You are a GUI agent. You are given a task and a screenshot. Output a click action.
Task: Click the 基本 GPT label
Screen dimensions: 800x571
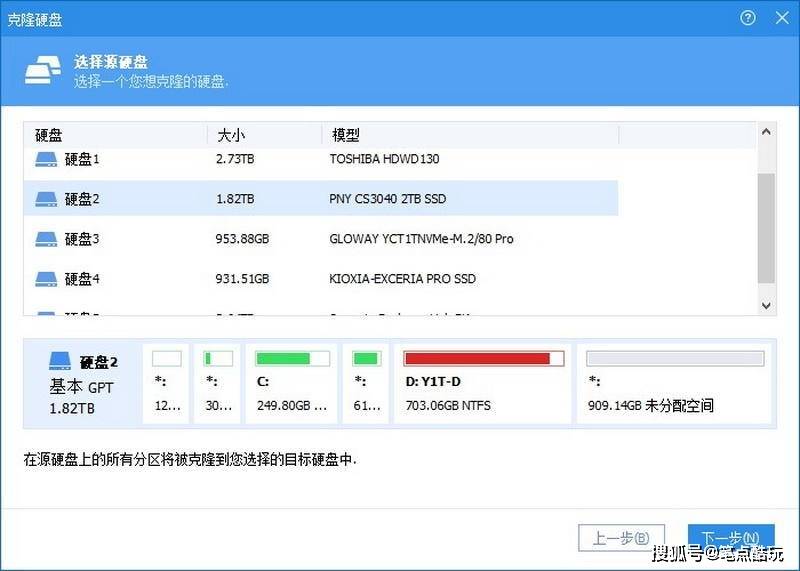pyautogui.click(x=81, y=387)
